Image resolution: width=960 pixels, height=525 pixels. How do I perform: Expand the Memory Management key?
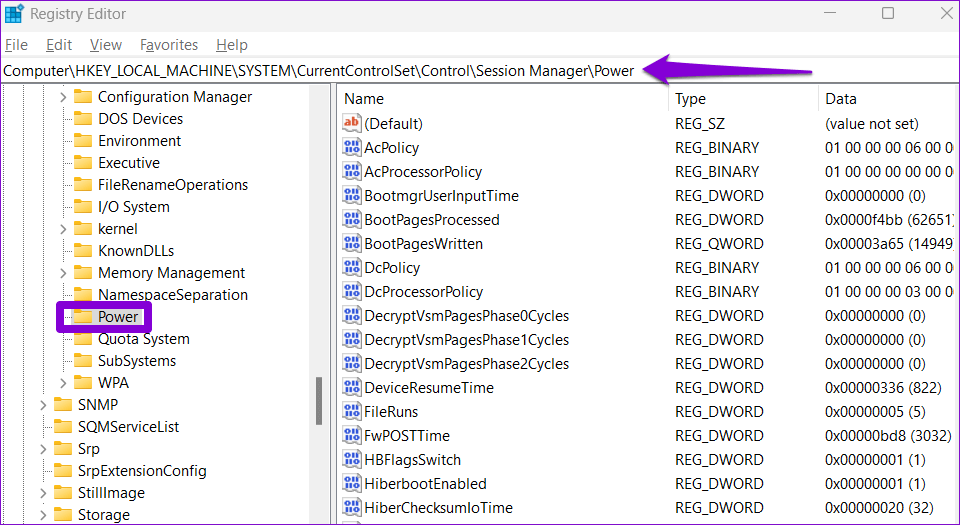[63, 273]
